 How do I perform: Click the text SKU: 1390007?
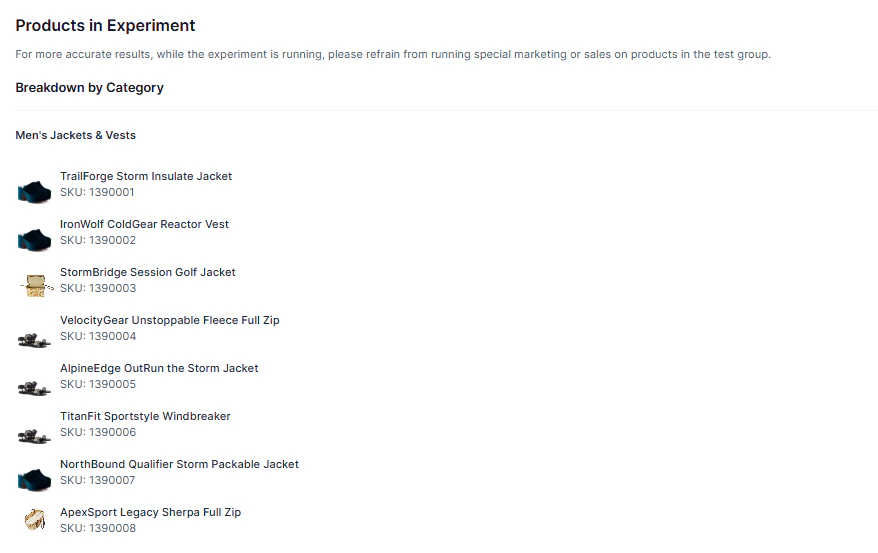click(97, 480)
